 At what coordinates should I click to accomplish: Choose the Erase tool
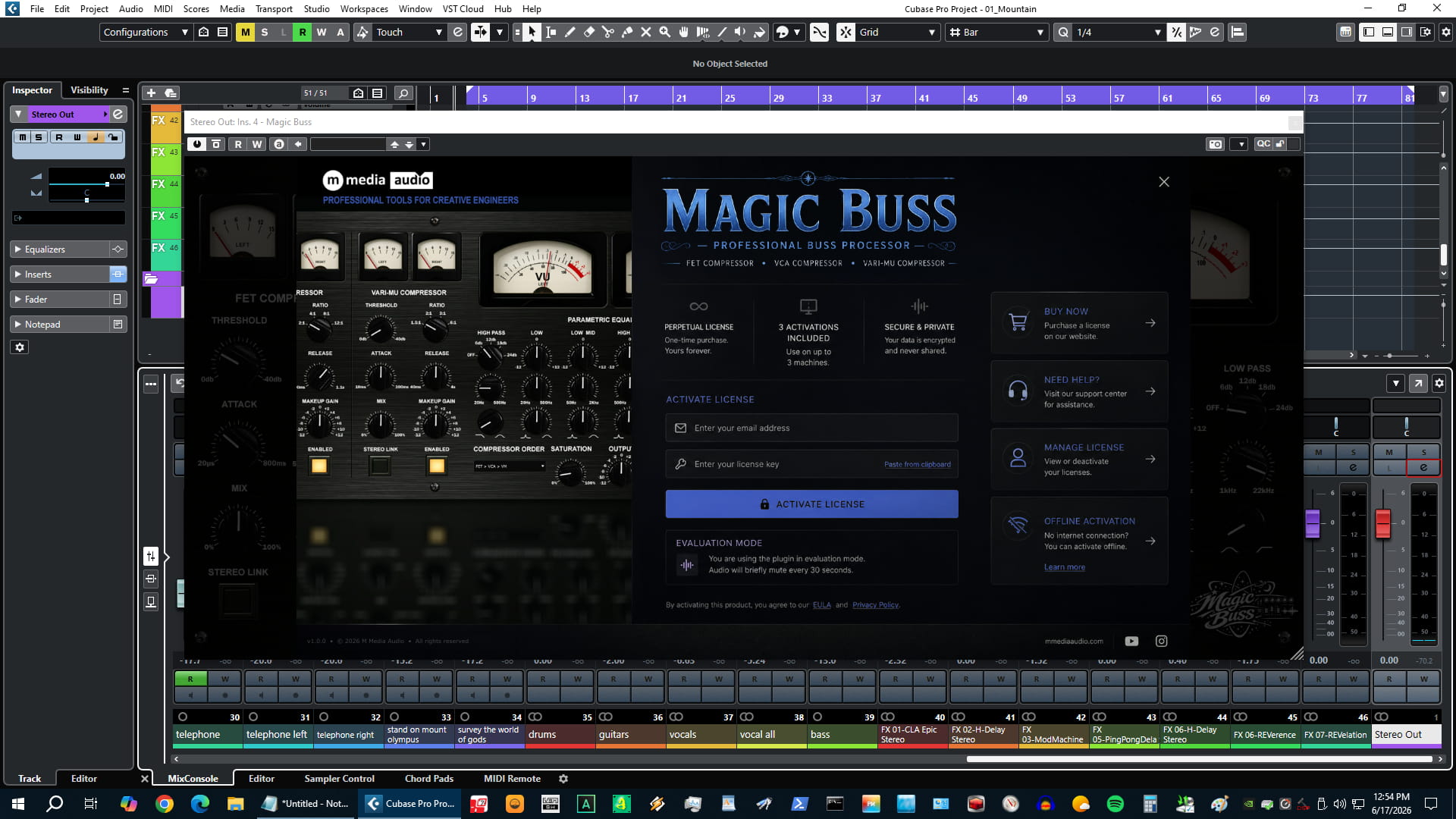coord(588,32)
